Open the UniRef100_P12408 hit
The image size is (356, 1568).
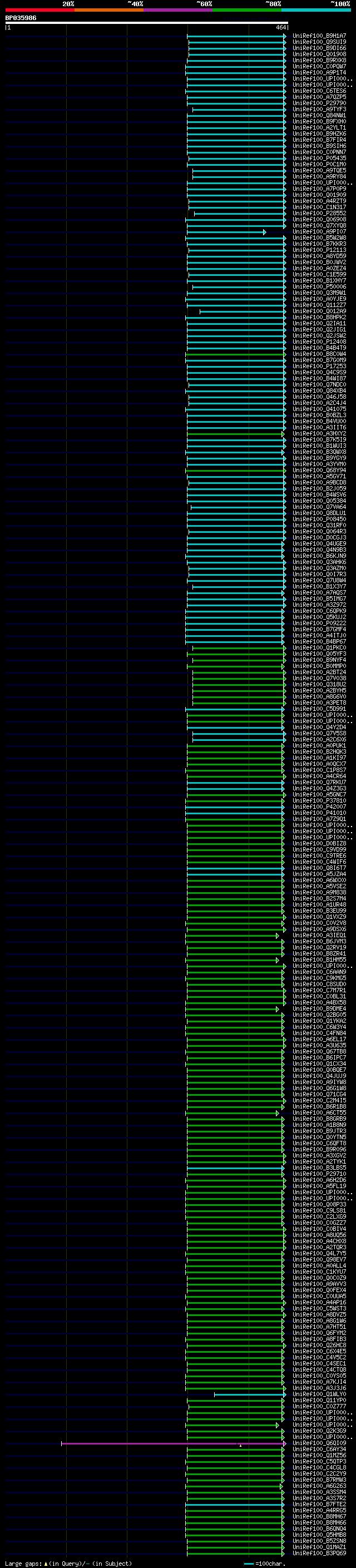319,342
